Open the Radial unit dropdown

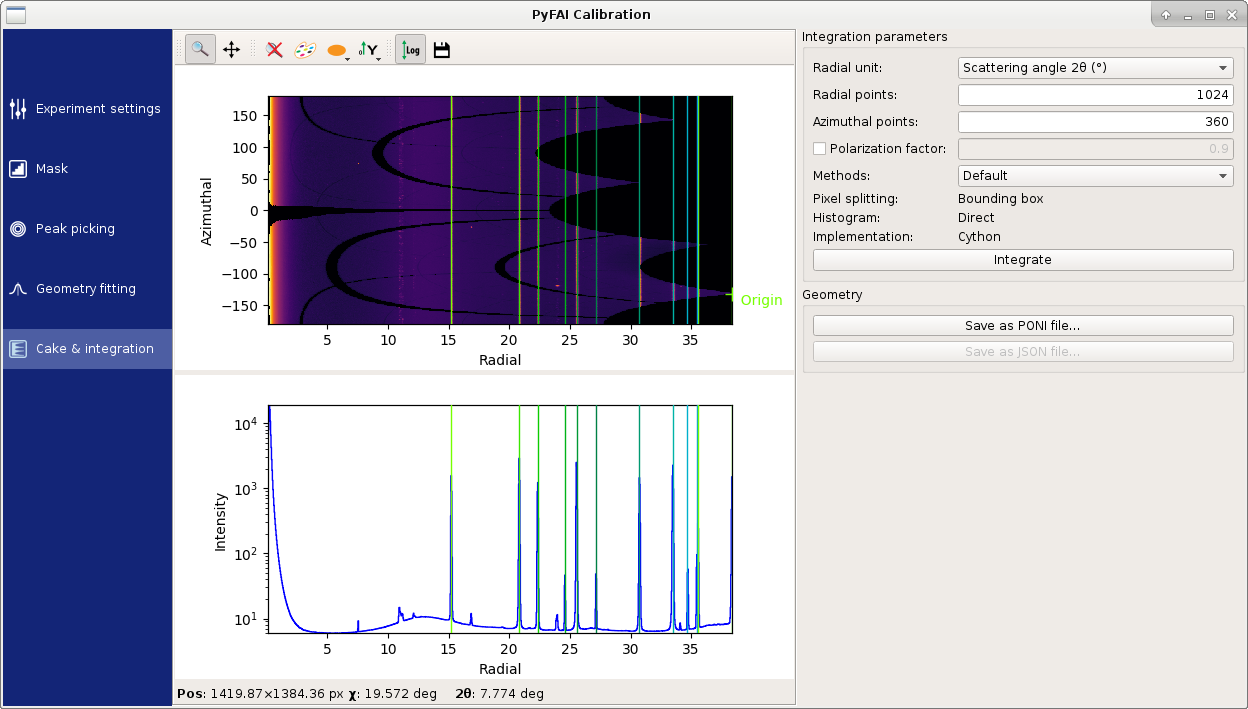[x=1096, y=68]
